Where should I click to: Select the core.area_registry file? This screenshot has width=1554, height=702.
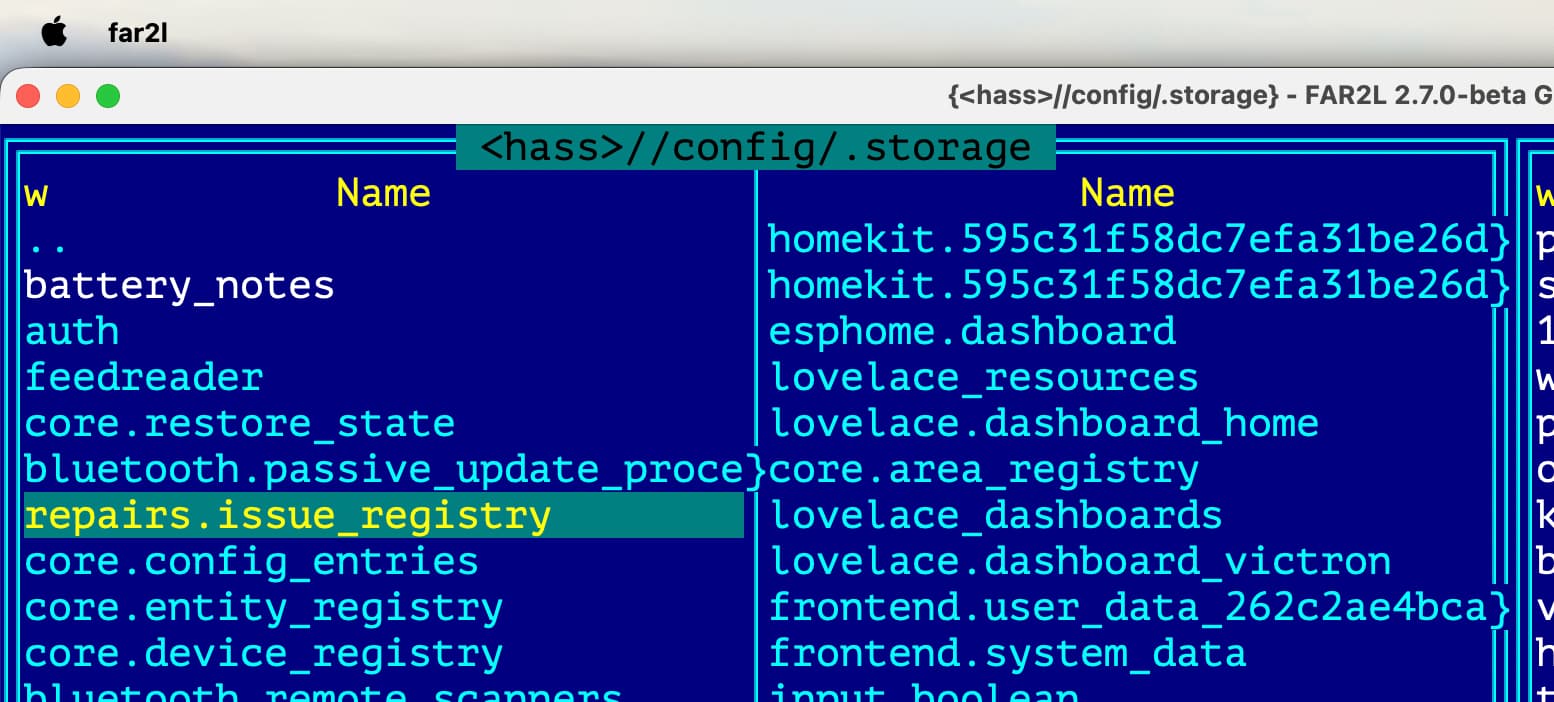[x=985, y=470]
